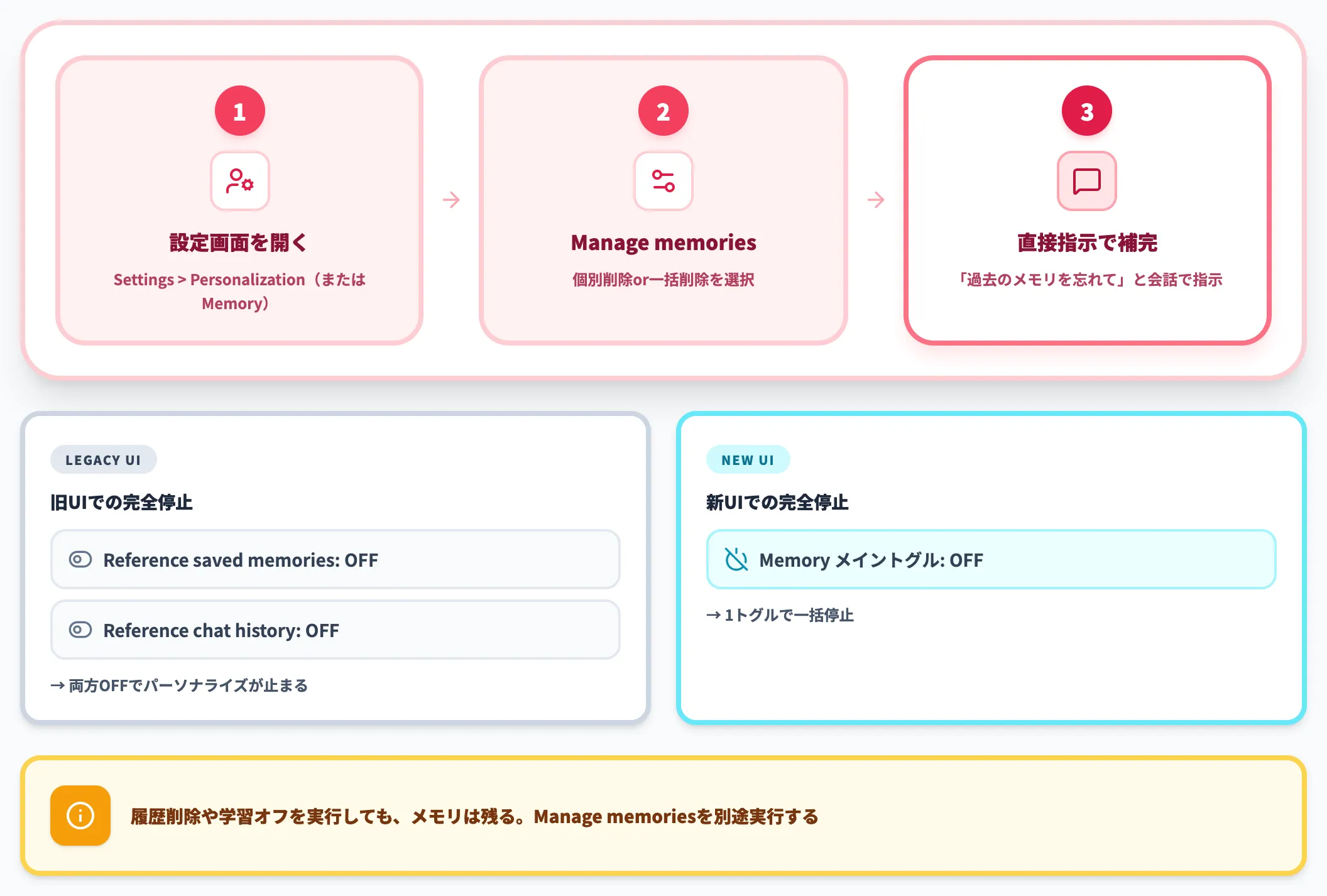This screenshot has width=1327, height=896.
Task: Click the NEW UI badge
Action: (748, 460)
